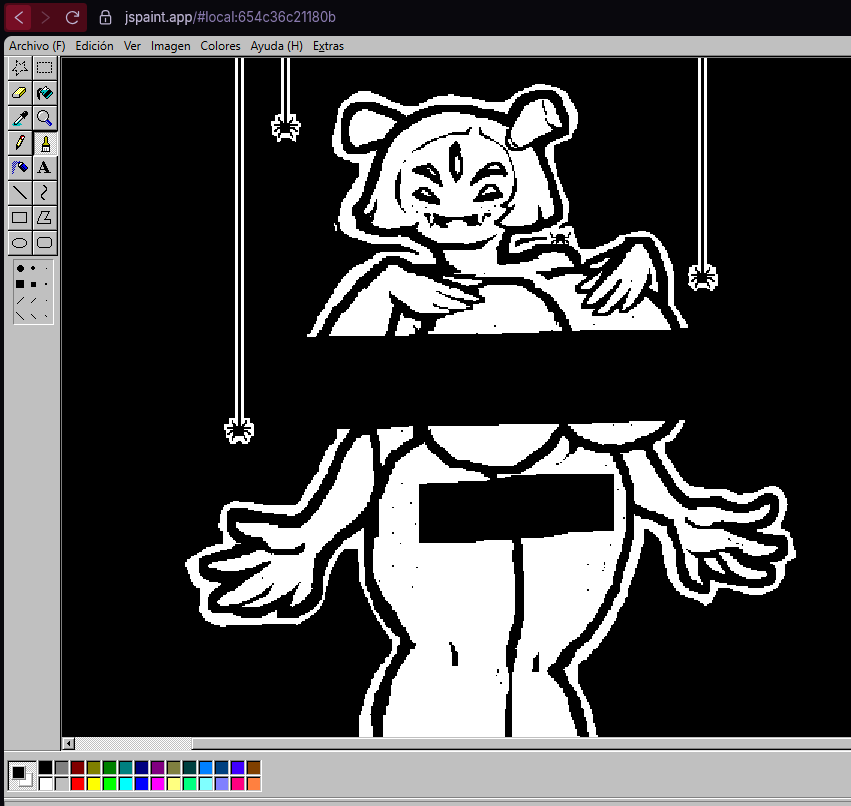Pick the bright yellow palette color

(94, 784)
